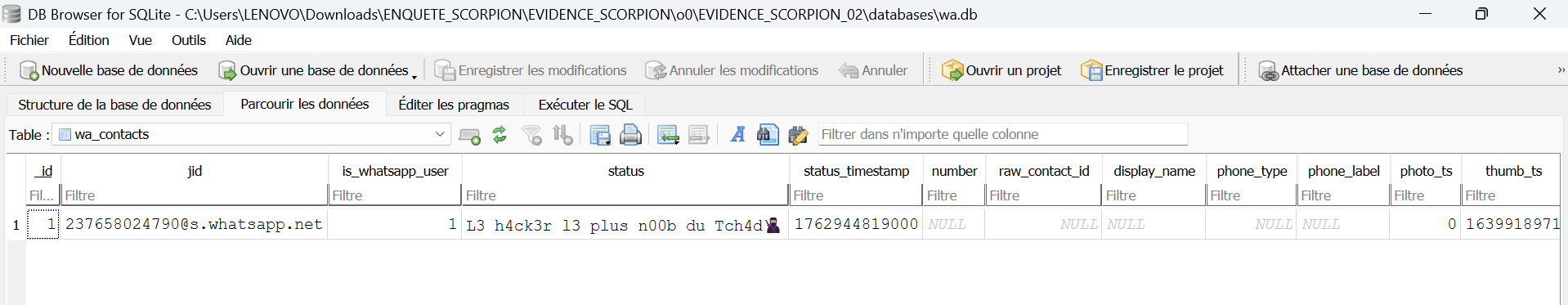Click the print table icon
Image resolution: width=1568 pixels, height=305 pixels.
tap(630, 135)
